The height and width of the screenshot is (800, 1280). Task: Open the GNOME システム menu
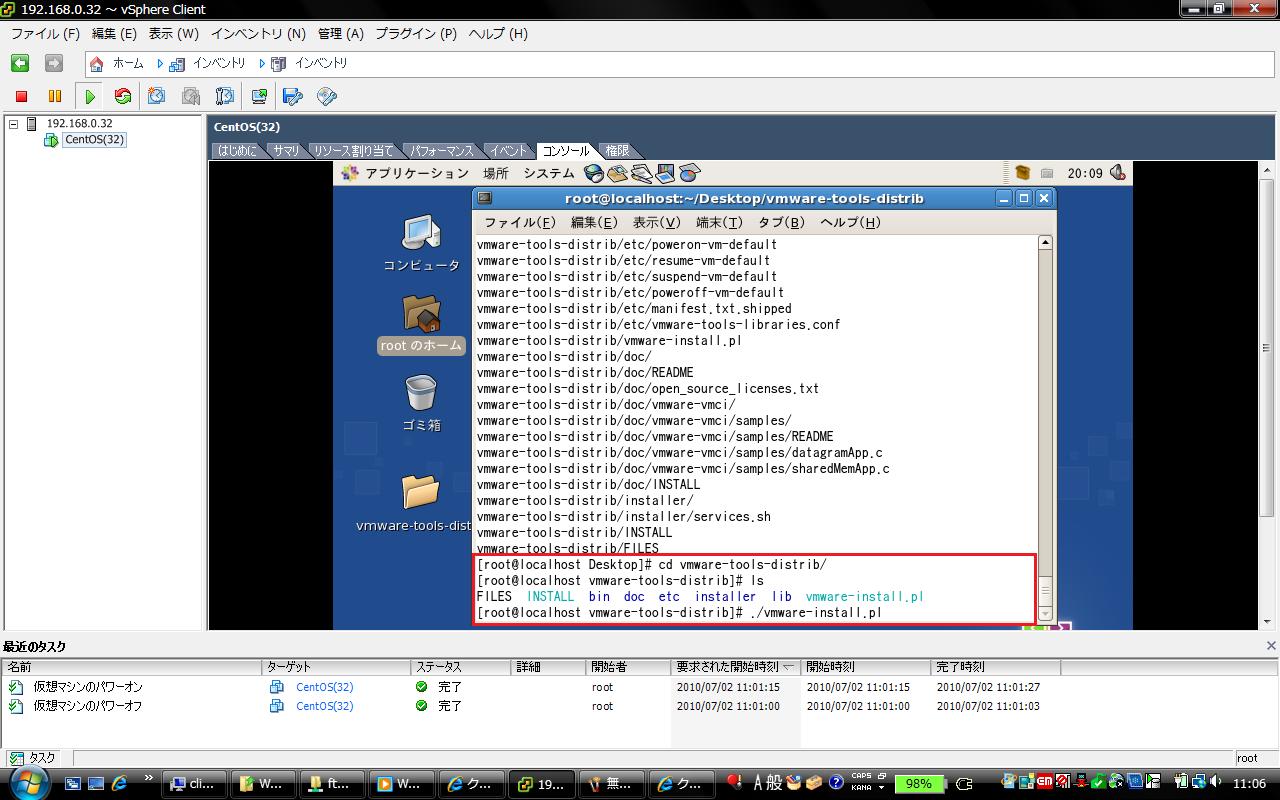click(549, 173)
